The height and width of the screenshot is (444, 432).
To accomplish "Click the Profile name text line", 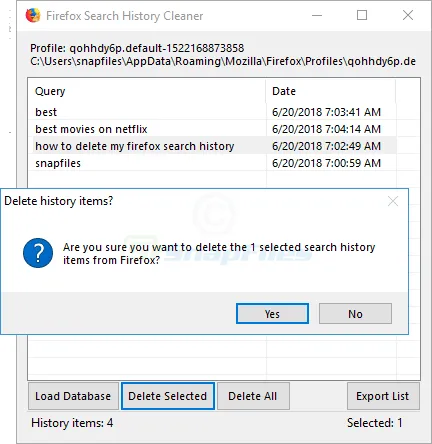I will (x=137, y=48).
